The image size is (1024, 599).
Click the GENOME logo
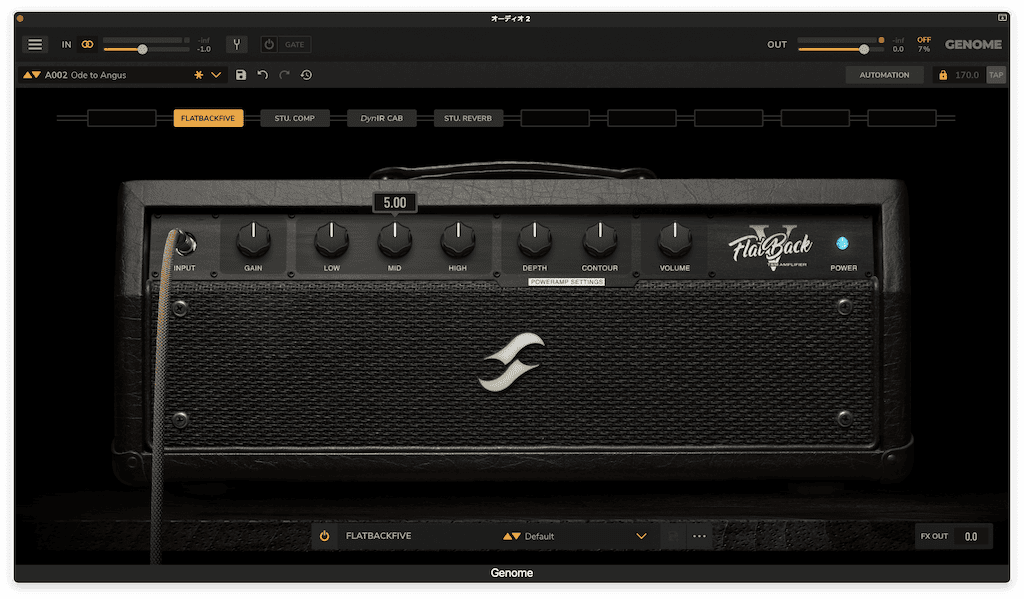click(x=973, y=44)
